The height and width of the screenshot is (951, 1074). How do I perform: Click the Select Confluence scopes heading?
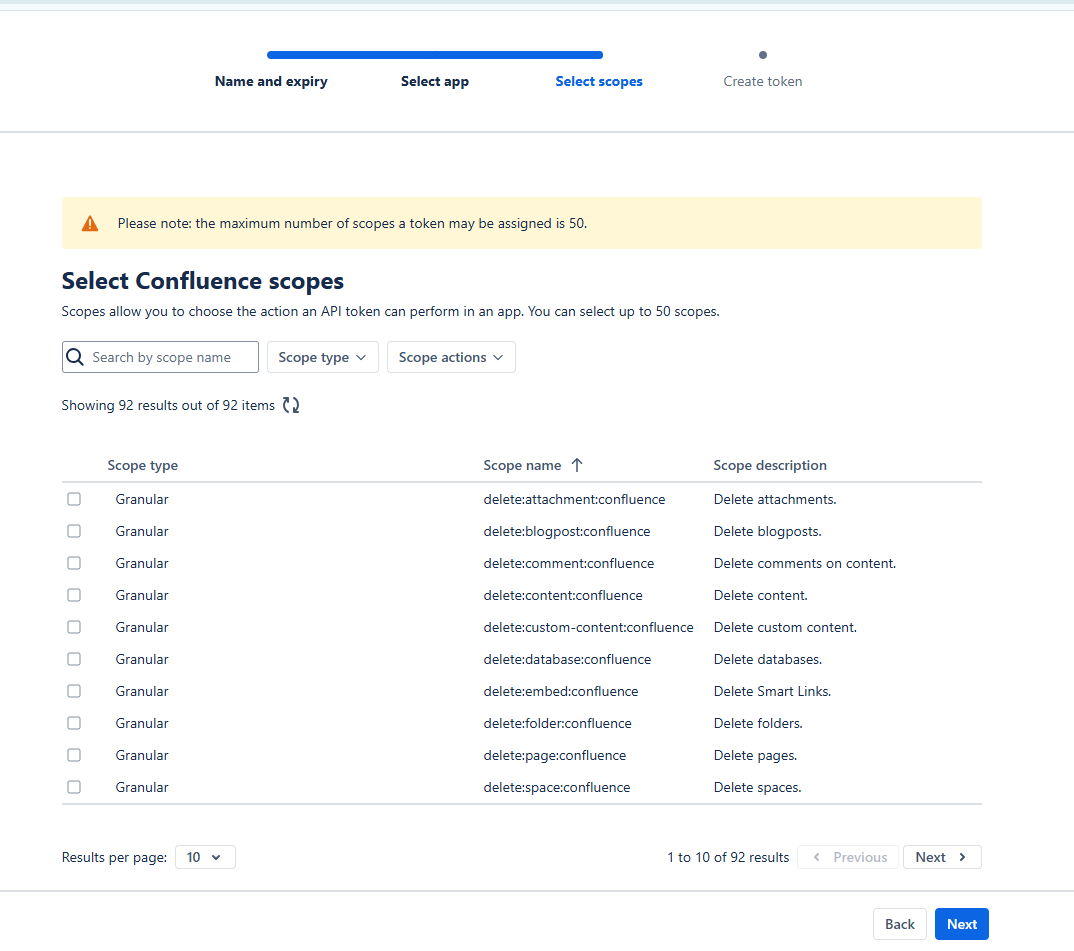[x=203, y=281]
